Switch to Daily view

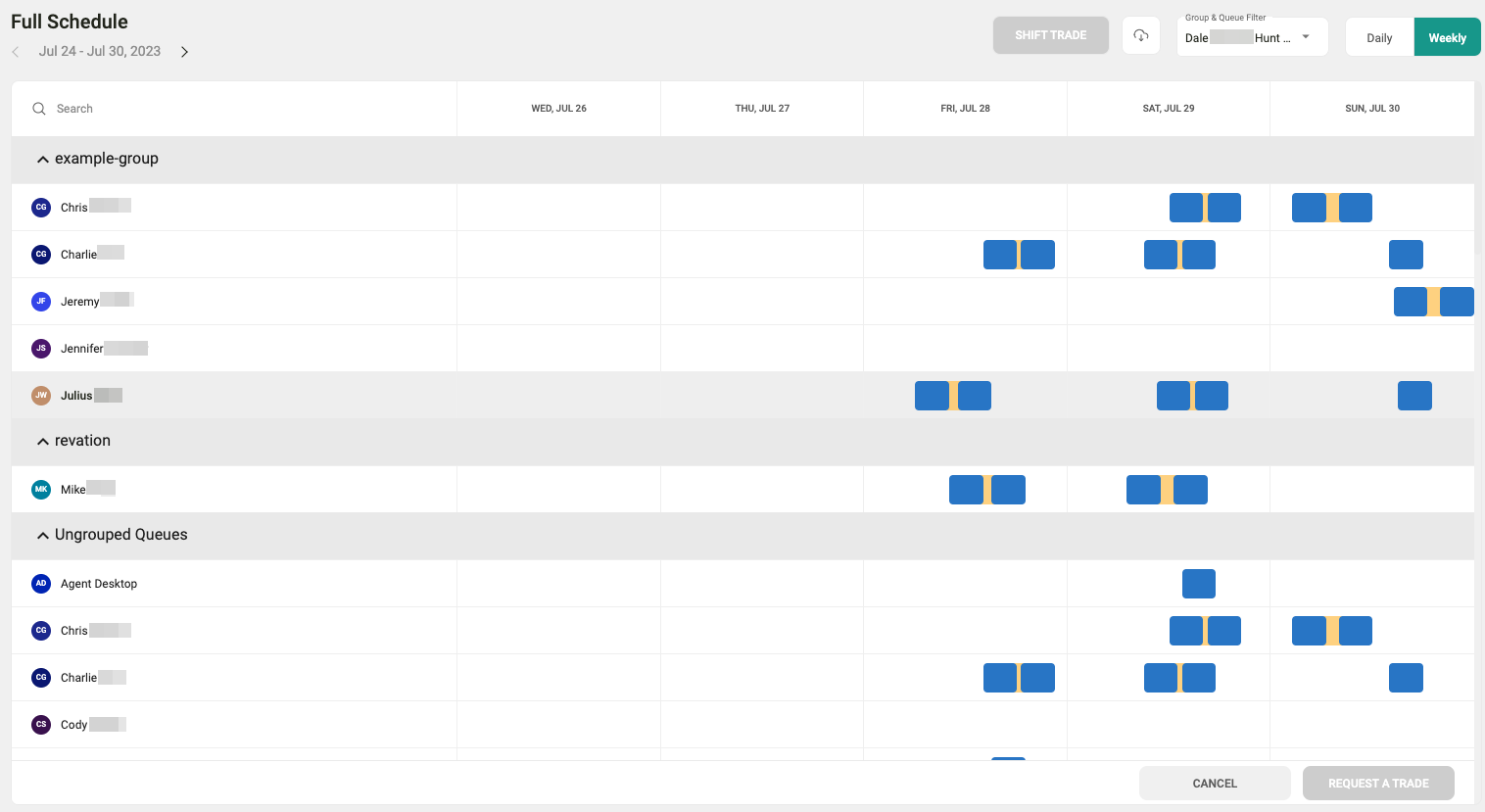click(x=1379, y=38)
